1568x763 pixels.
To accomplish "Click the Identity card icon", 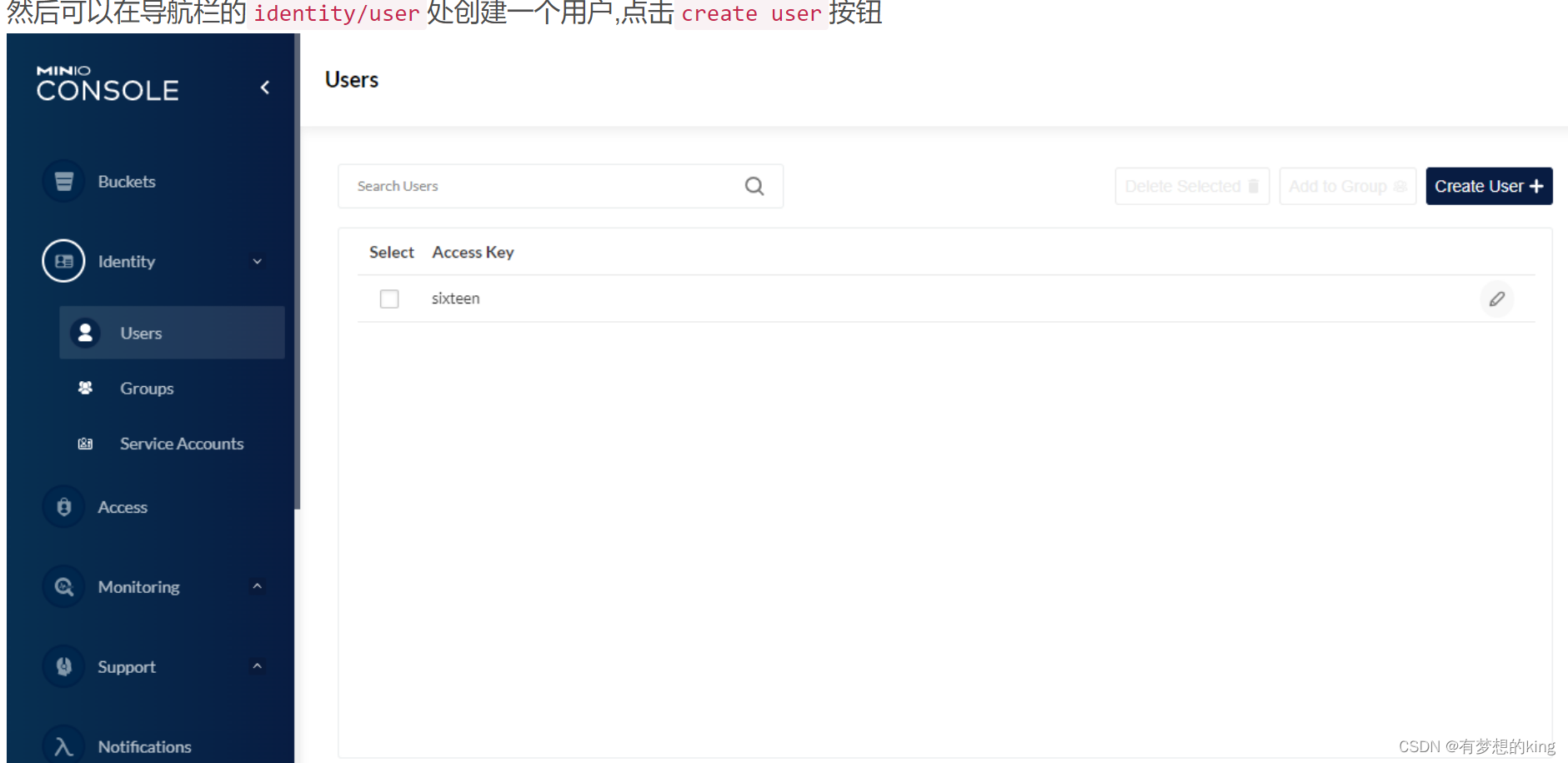I will [63, 261].
